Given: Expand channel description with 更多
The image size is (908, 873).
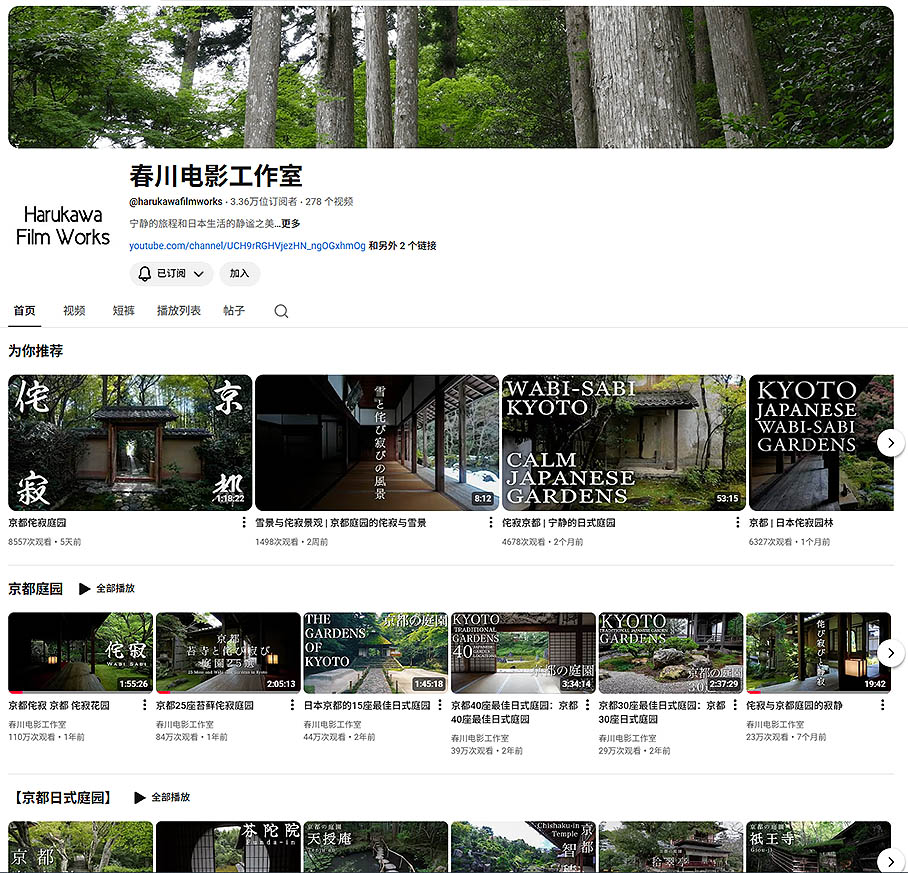Looking at the screenshot, I should coord(290,224).
